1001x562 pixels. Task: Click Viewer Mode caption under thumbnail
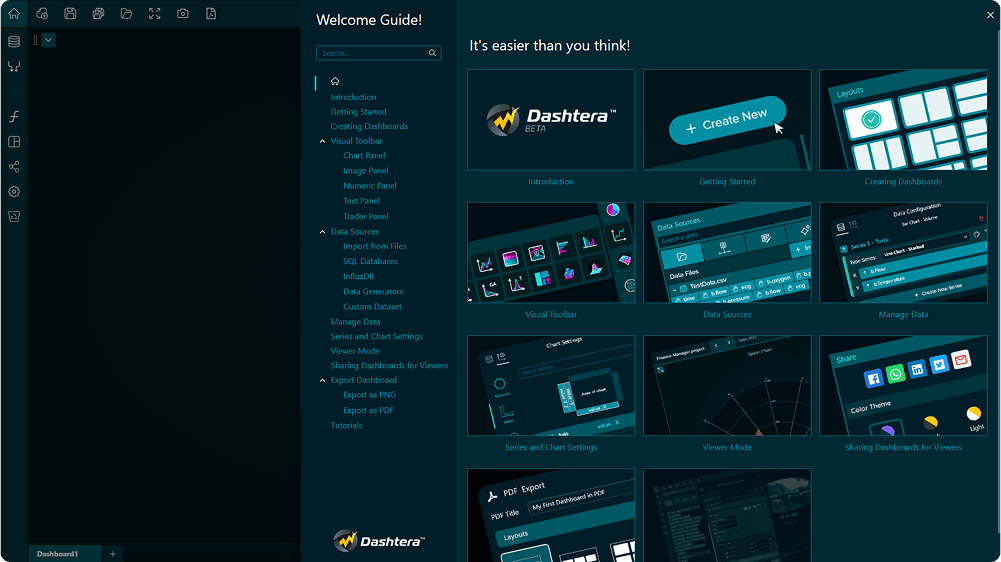click(x=727, y=447)
